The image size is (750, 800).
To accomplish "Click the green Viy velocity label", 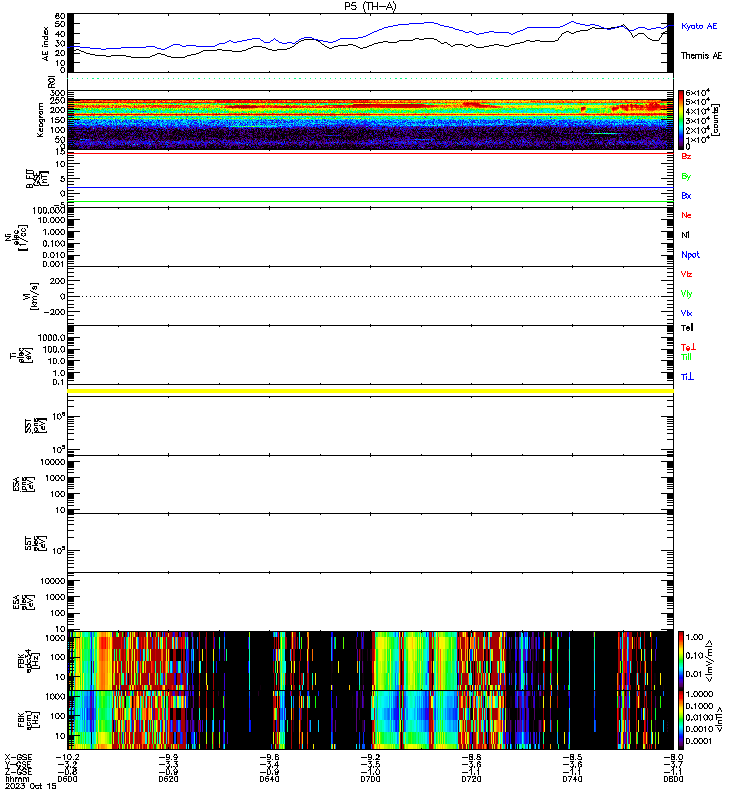I will [686, 294].
